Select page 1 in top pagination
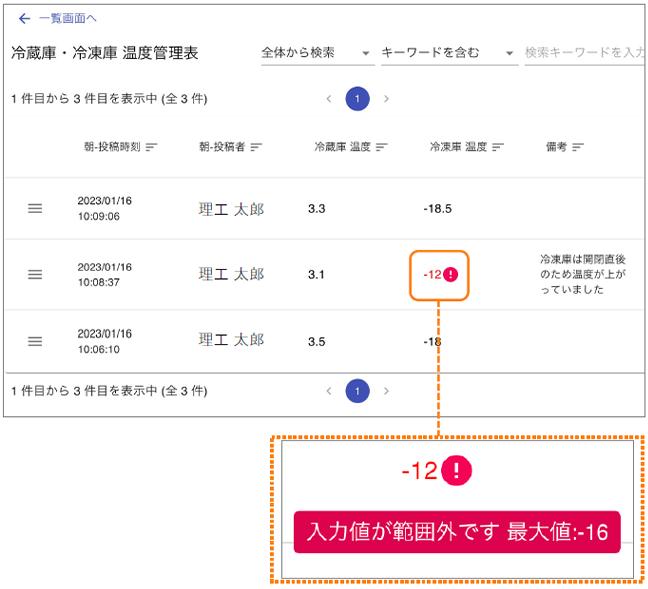The image size is (648, 589). point(357,99)
